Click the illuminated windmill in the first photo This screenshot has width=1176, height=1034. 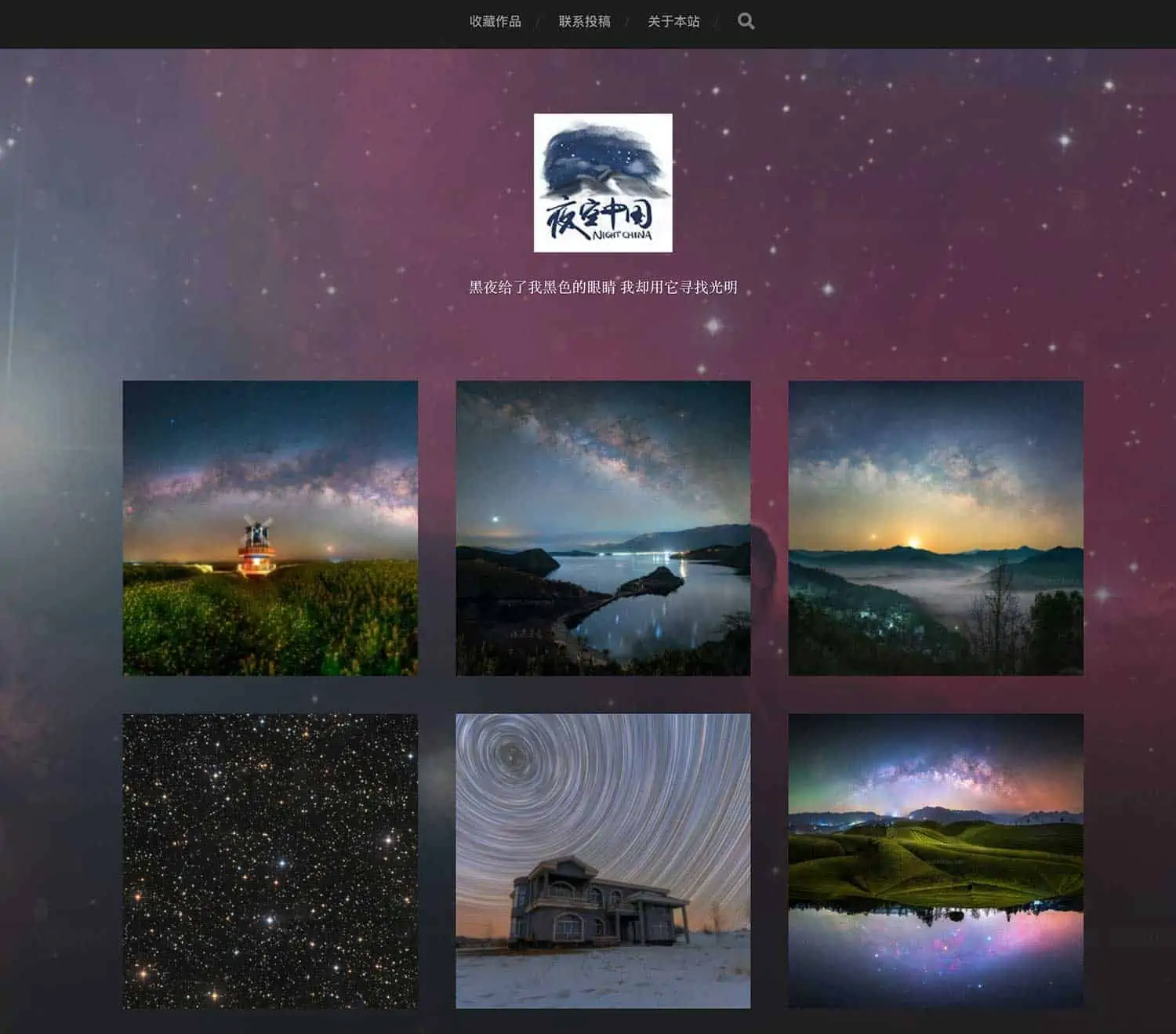pos(256,547)
